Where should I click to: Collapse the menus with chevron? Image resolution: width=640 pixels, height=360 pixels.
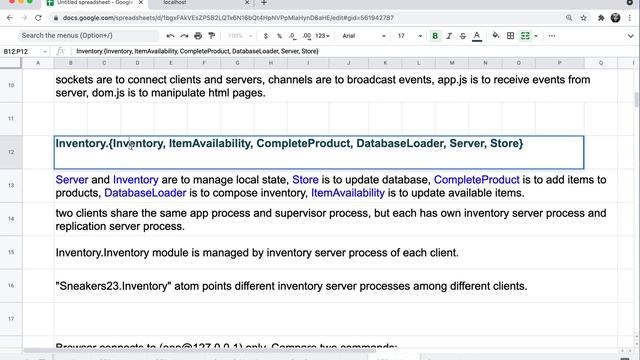tap(631, 36)
